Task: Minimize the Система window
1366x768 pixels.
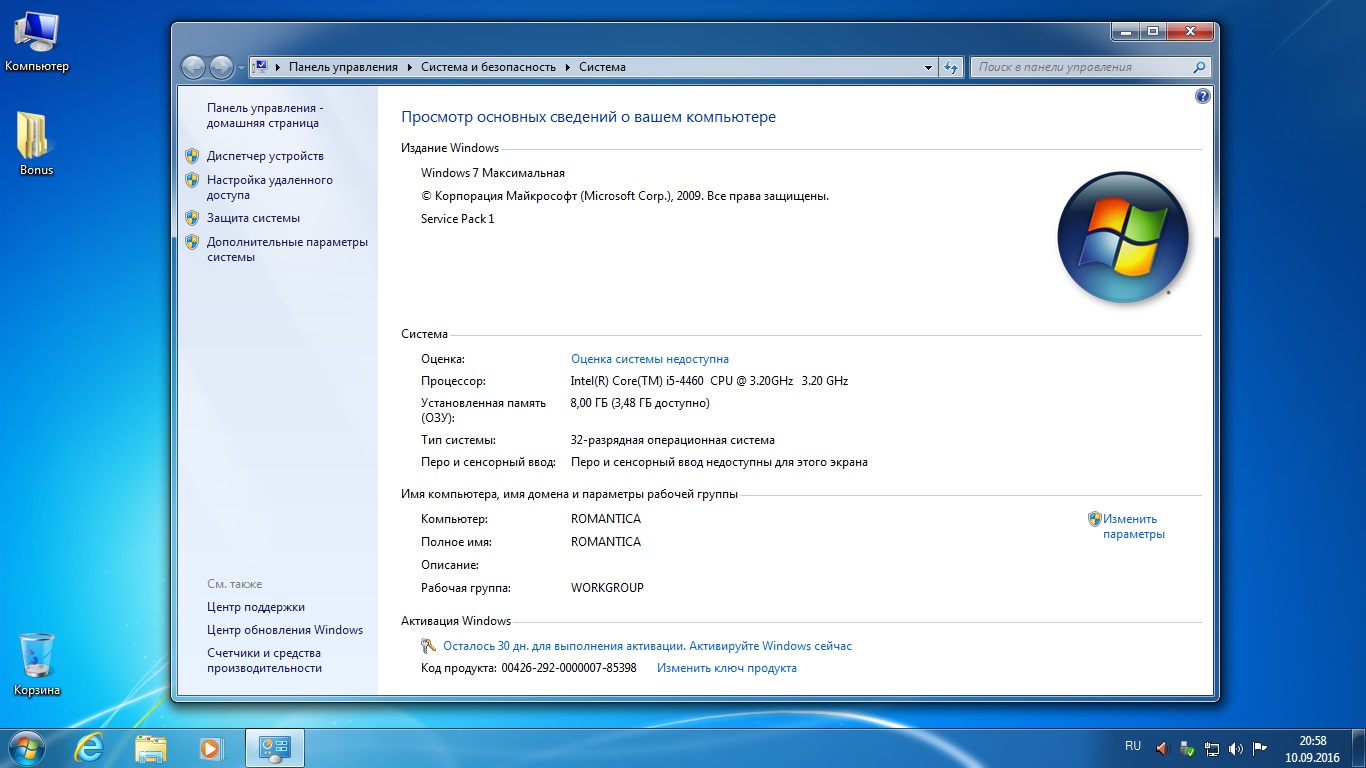Action: [x=1125, y=32]
